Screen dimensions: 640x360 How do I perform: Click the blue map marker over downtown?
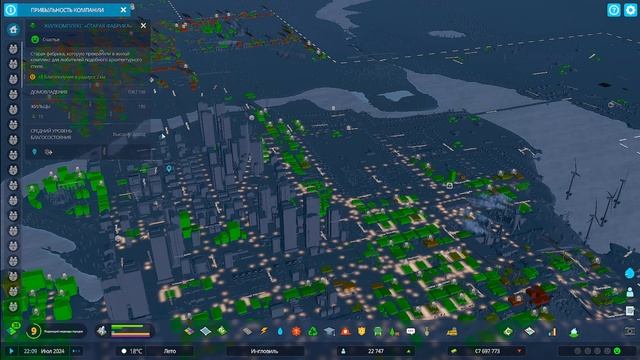point(169,169)
